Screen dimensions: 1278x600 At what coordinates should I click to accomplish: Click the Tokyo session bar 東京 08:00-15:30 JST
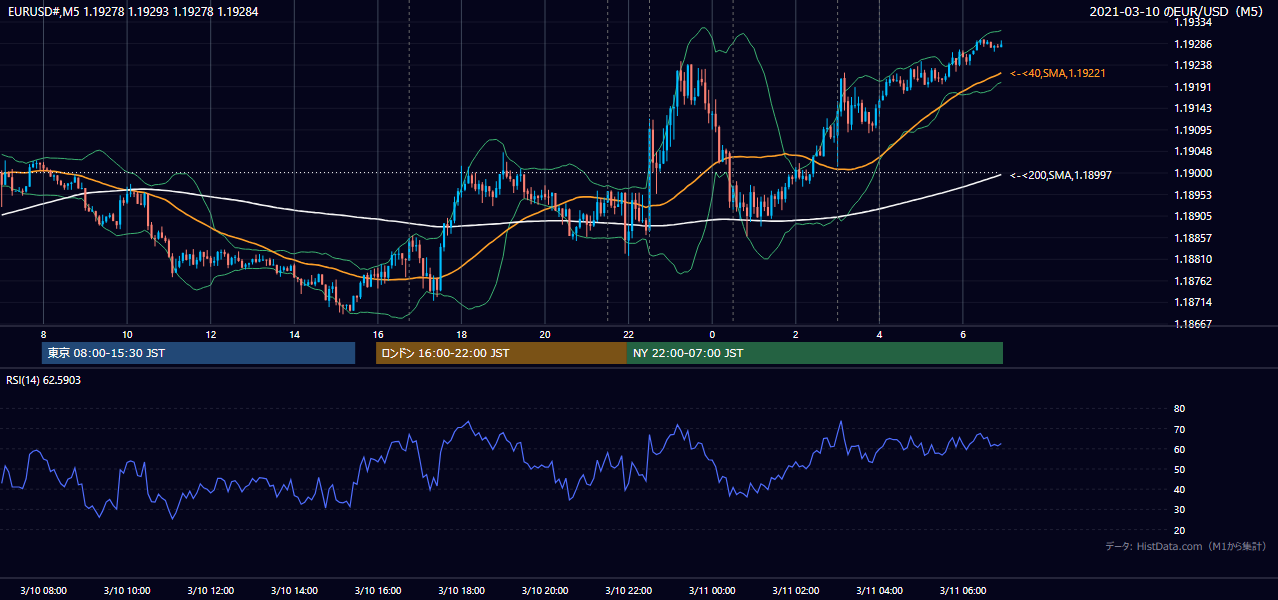pyautogui.click(x=198, y=353)
